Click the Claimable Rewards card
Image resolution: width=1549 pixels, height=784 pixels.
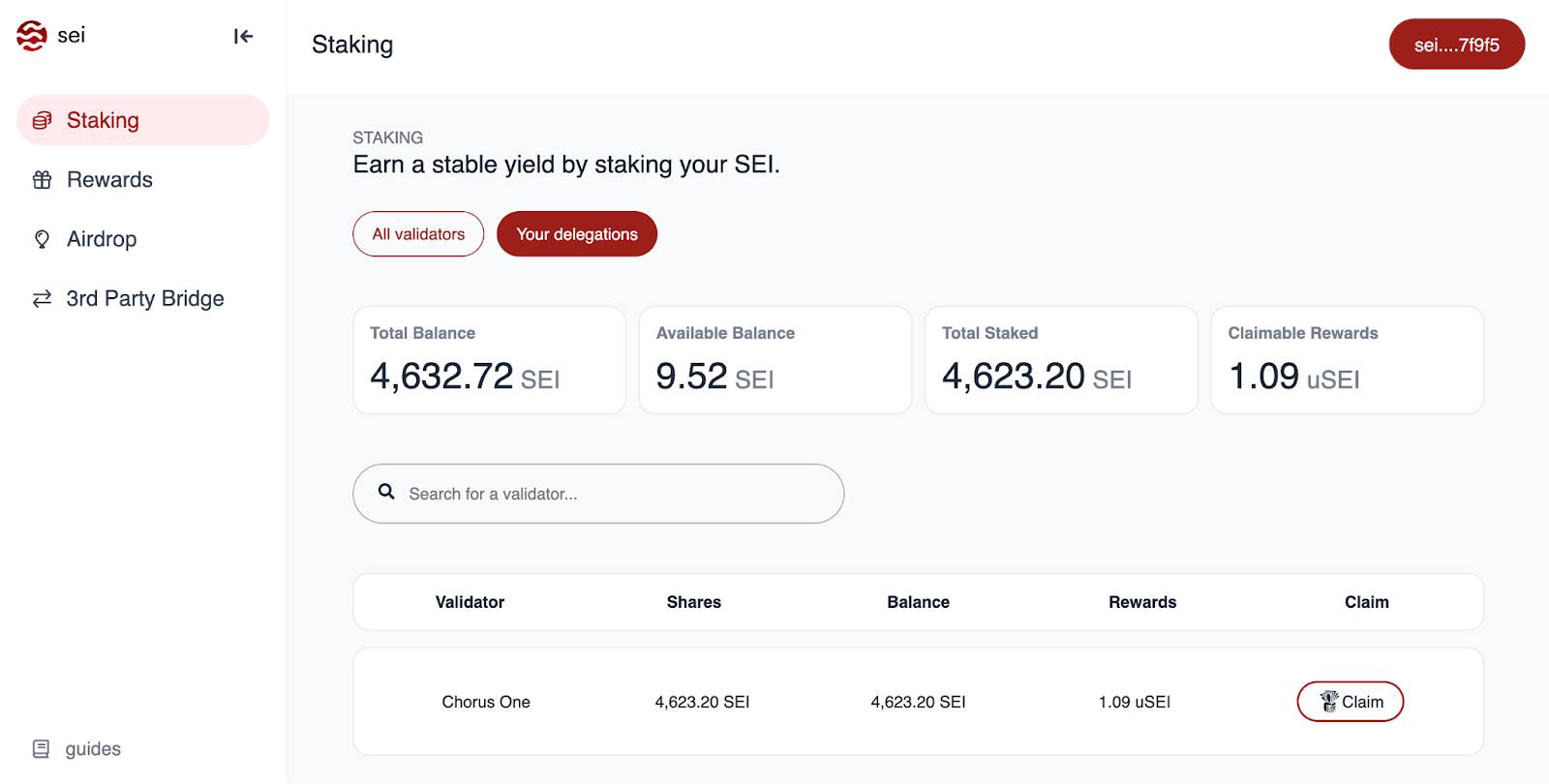point(1347,360)
